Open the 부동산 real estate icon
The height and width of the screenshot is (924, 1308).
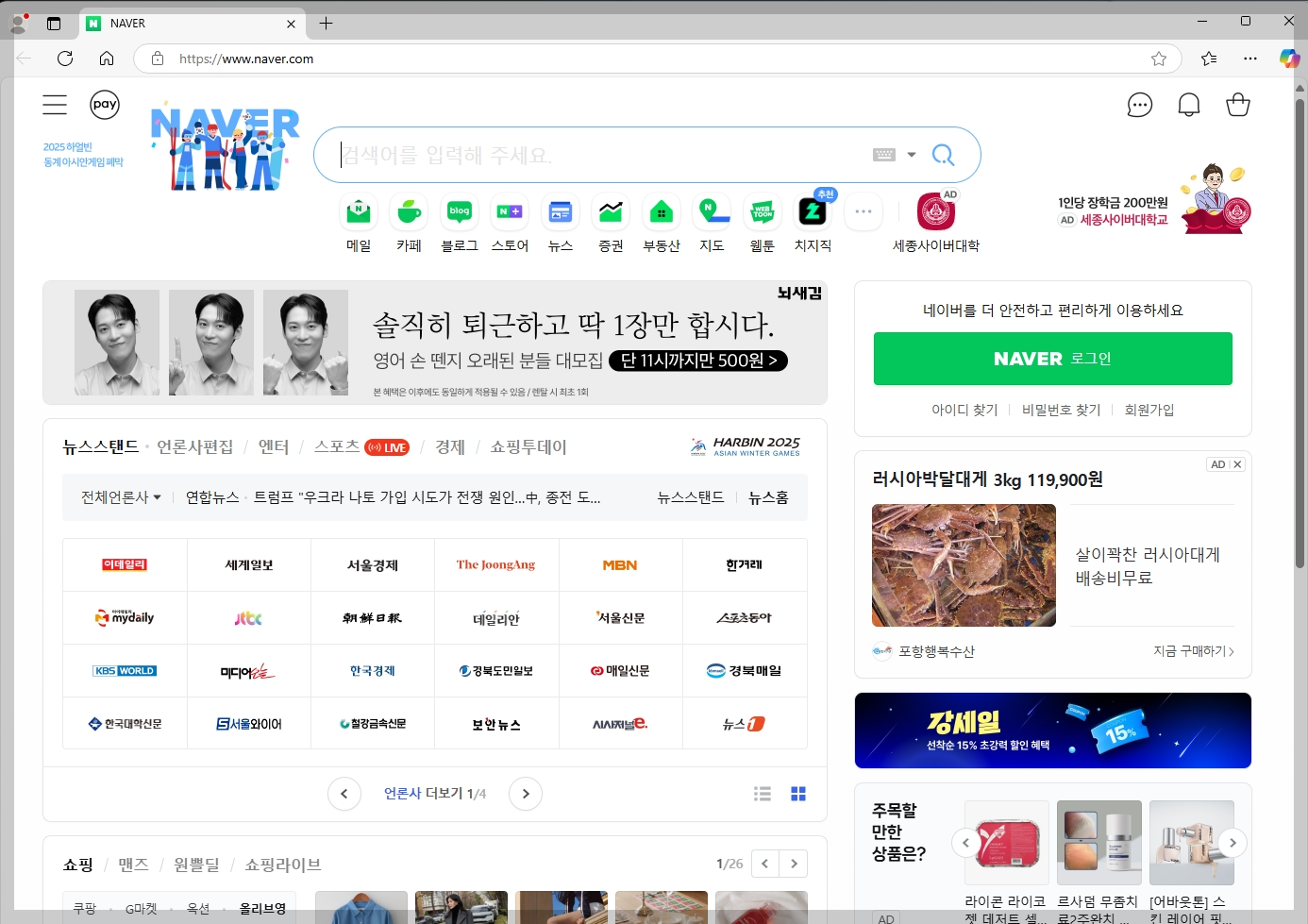coord(662,212)
